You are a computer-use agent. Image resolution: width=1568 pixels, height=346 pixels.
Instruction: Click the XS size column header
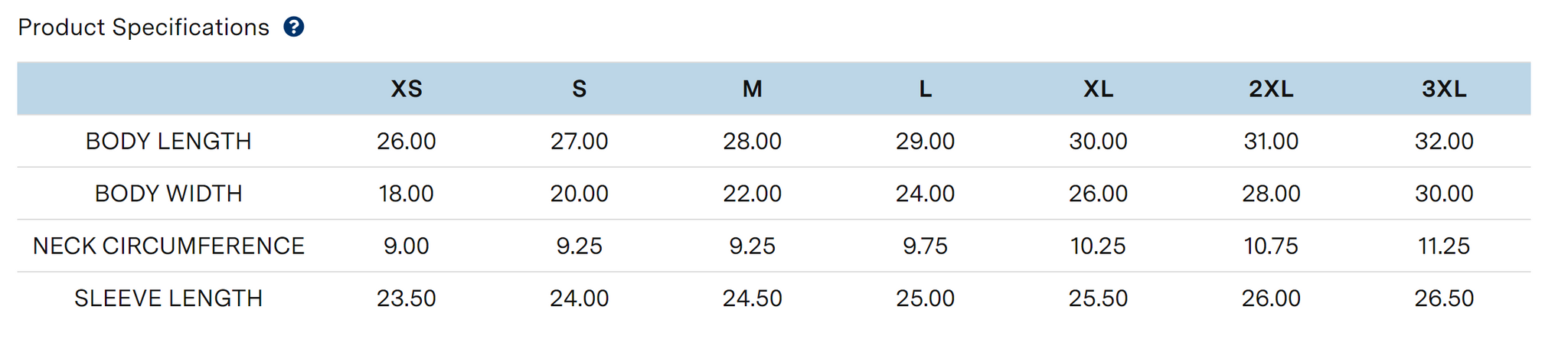407,90
